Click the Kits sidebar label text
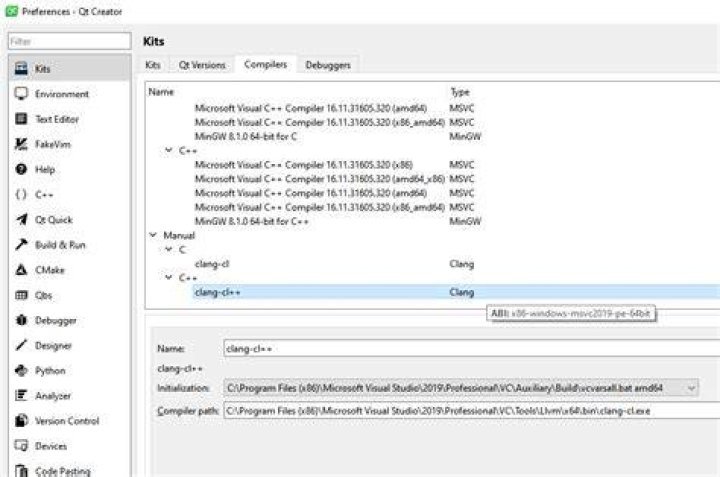 [x=43, y=69]
